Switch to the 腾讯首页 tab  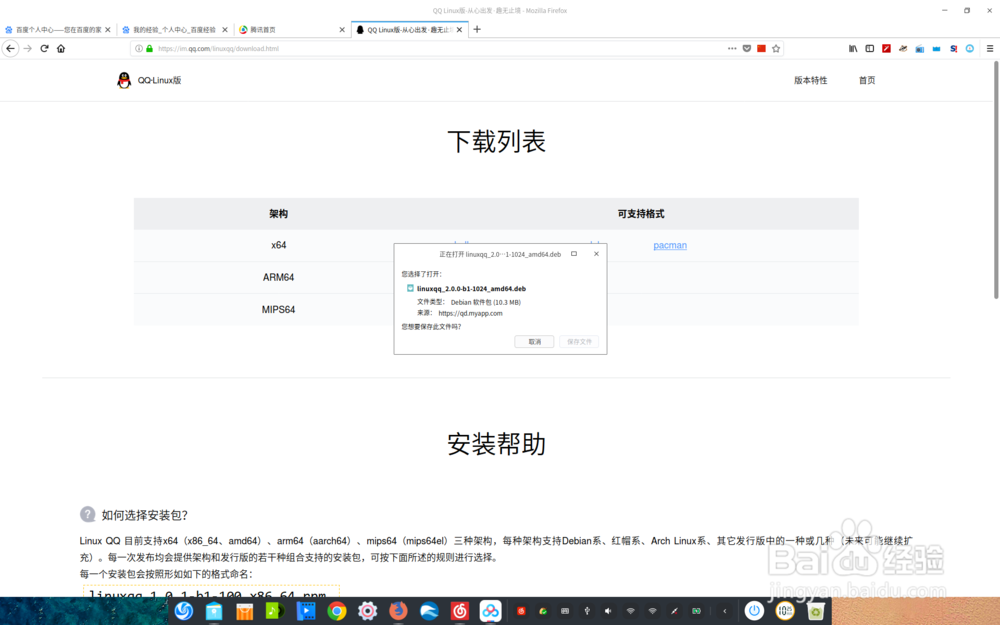pyautogui.click(x=291, y=30)
